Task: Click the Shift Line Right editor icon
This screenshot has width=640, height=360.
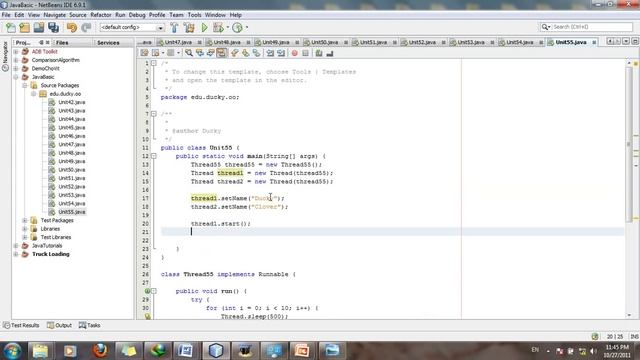Action: click(x=281, y=53)
